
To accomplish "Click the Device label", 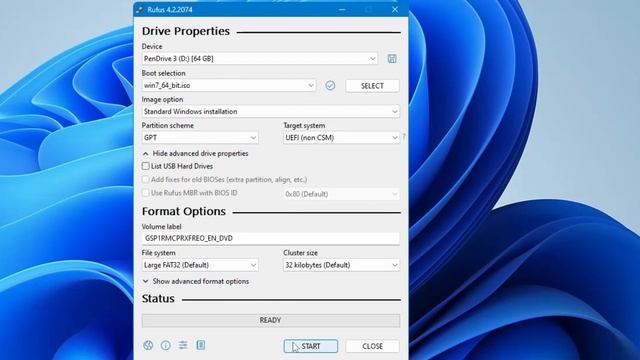I will (x=152, y=47).
